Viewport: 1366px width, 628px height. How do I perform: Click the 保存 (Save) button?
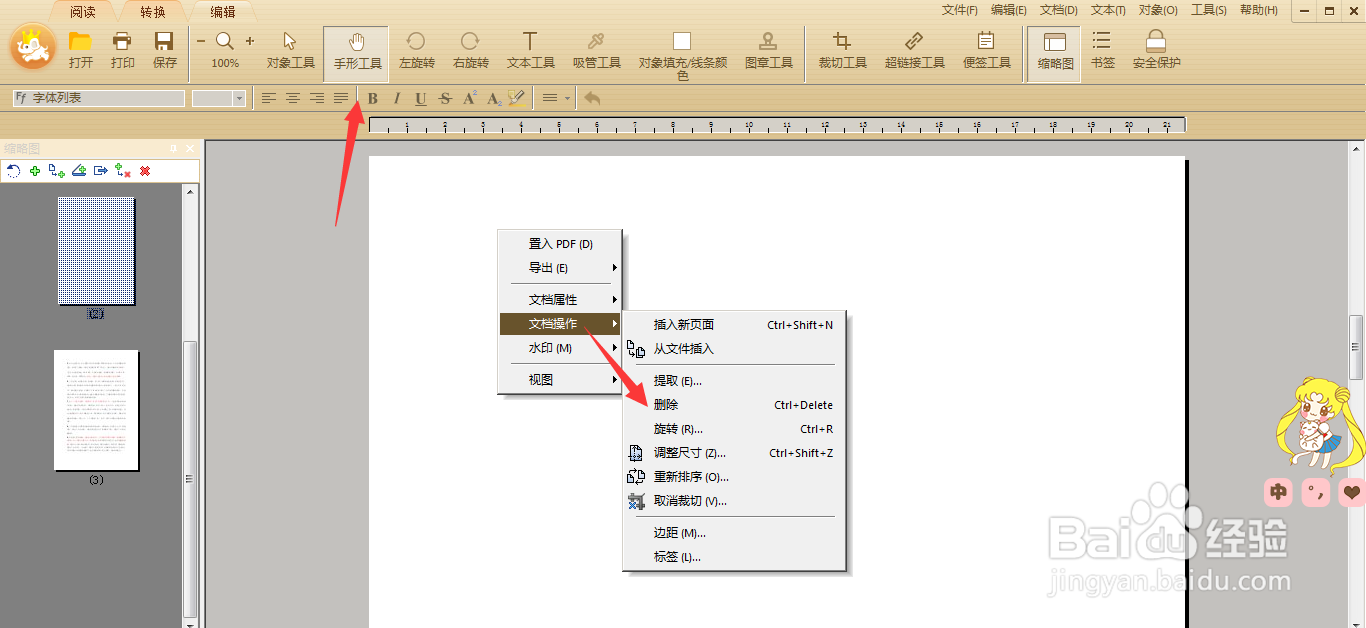163,50
